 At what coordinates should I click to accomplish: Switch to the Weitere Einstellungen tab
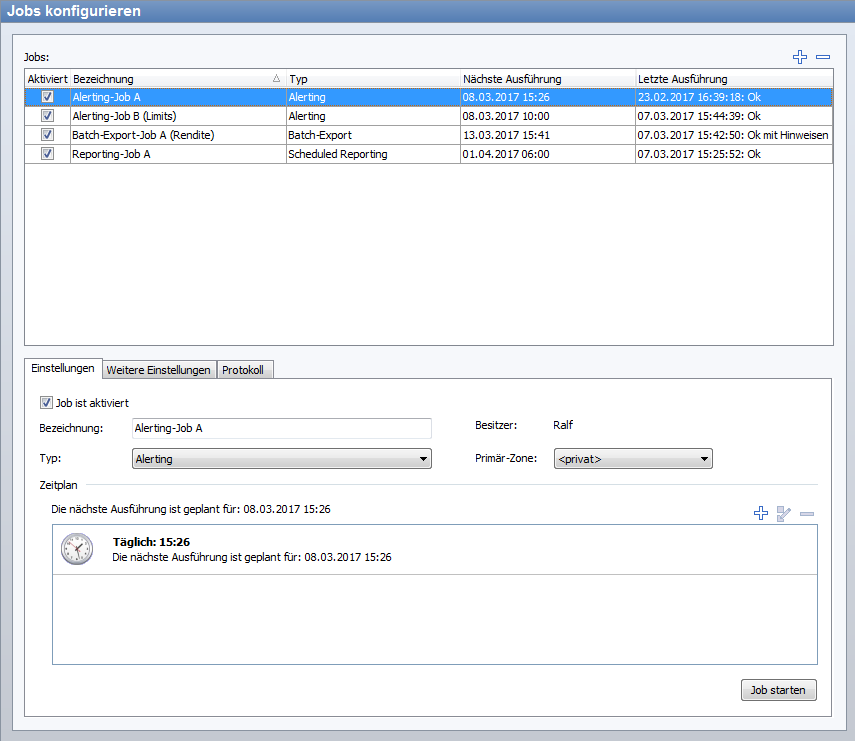(x=159, y=370)
